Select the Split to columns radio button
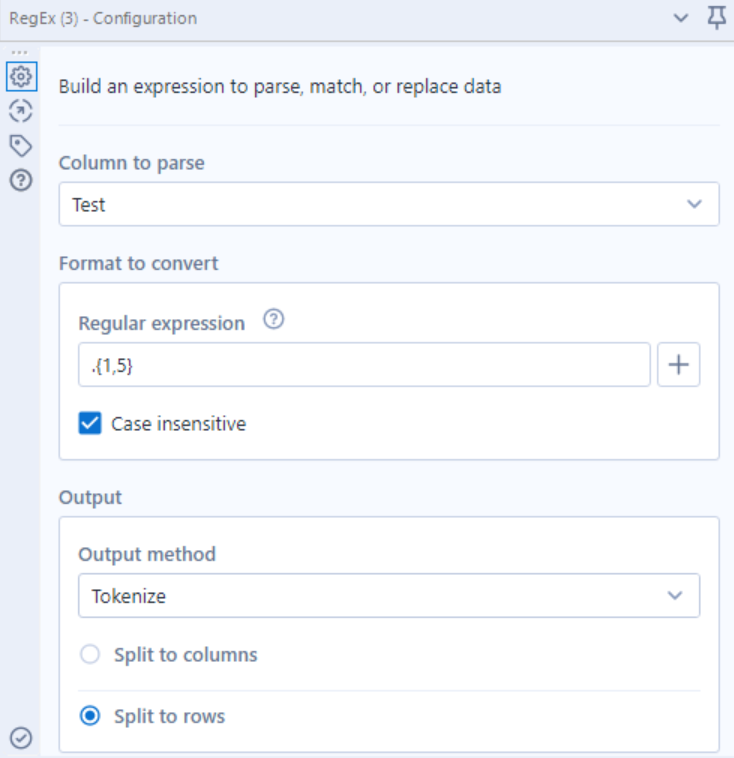The height and width of the screenshot is (758, 734). point(90,655)
